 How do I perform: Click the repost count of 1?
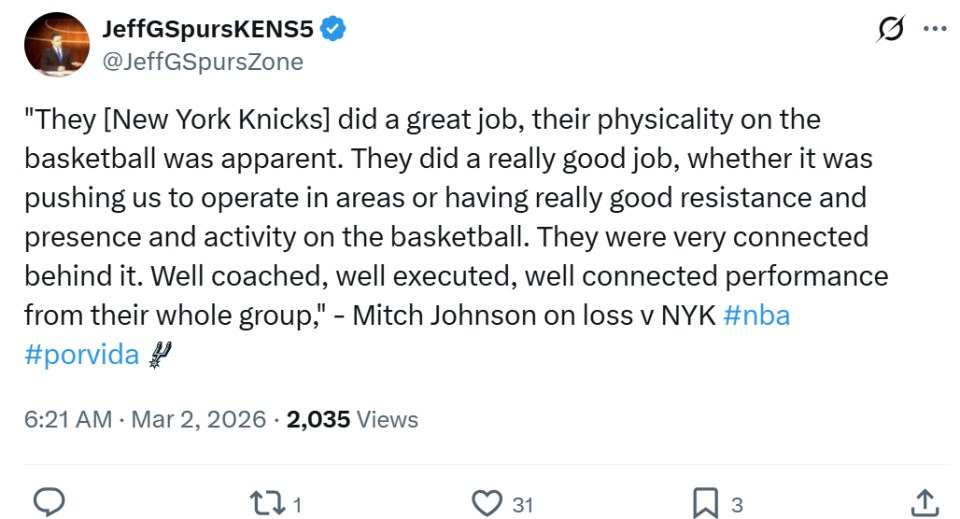point(297,504)
